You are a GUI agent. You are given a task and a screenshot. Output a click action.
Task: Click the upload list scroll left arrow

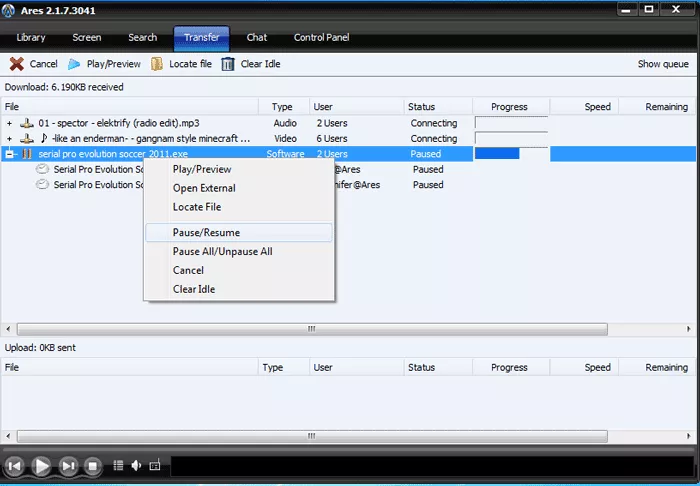click(x=8, y=436)
